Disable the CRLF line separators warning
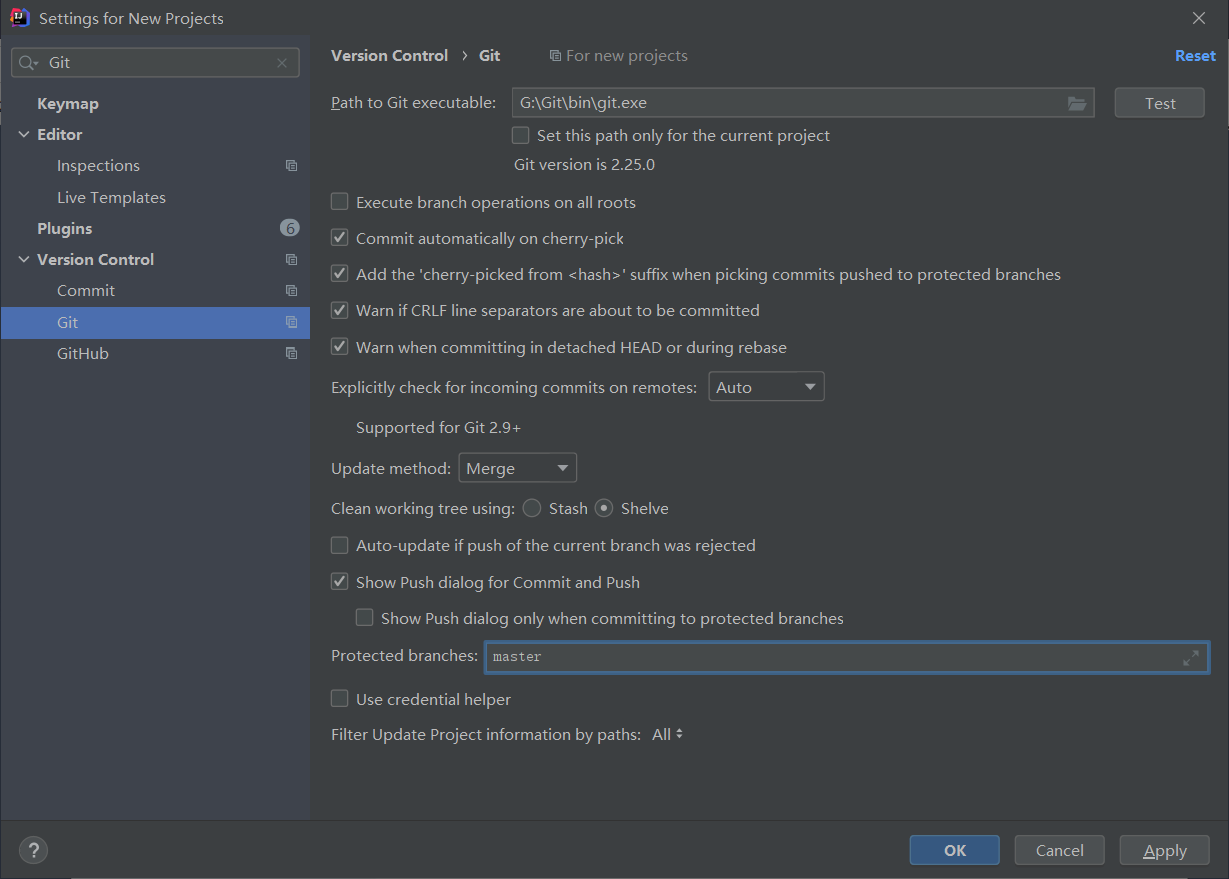1229x879 pixels. click(340, 311)
